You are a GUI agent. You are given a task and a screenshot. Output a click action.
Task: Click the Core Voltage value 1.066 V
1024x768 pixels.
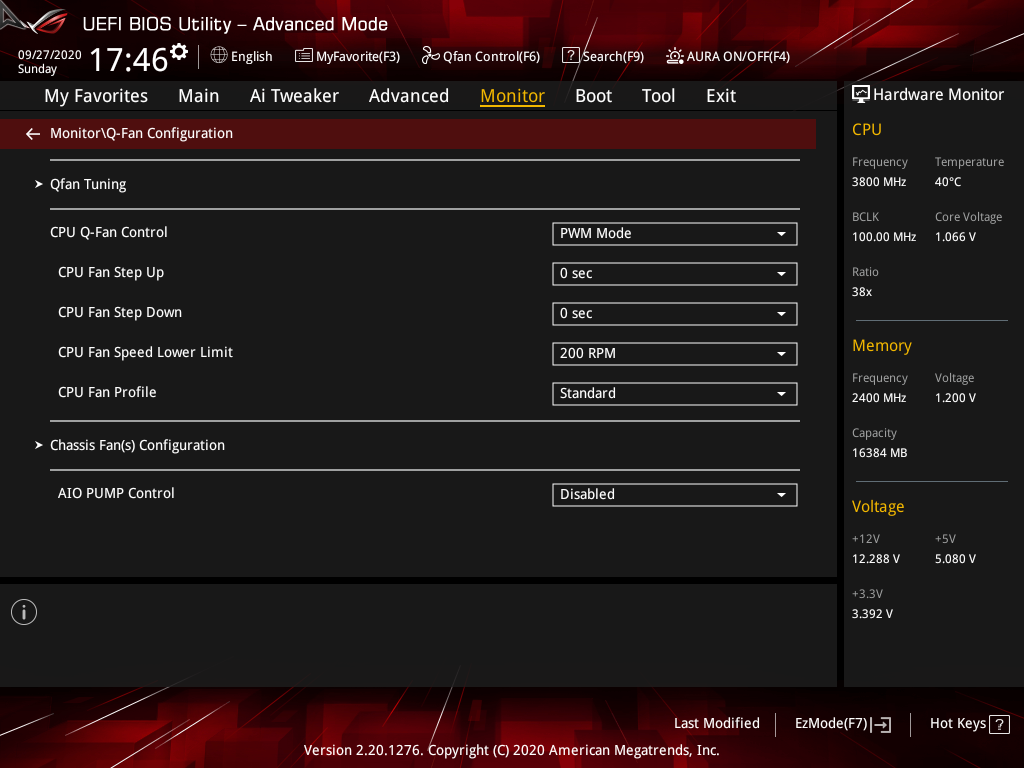coord(955,237)
